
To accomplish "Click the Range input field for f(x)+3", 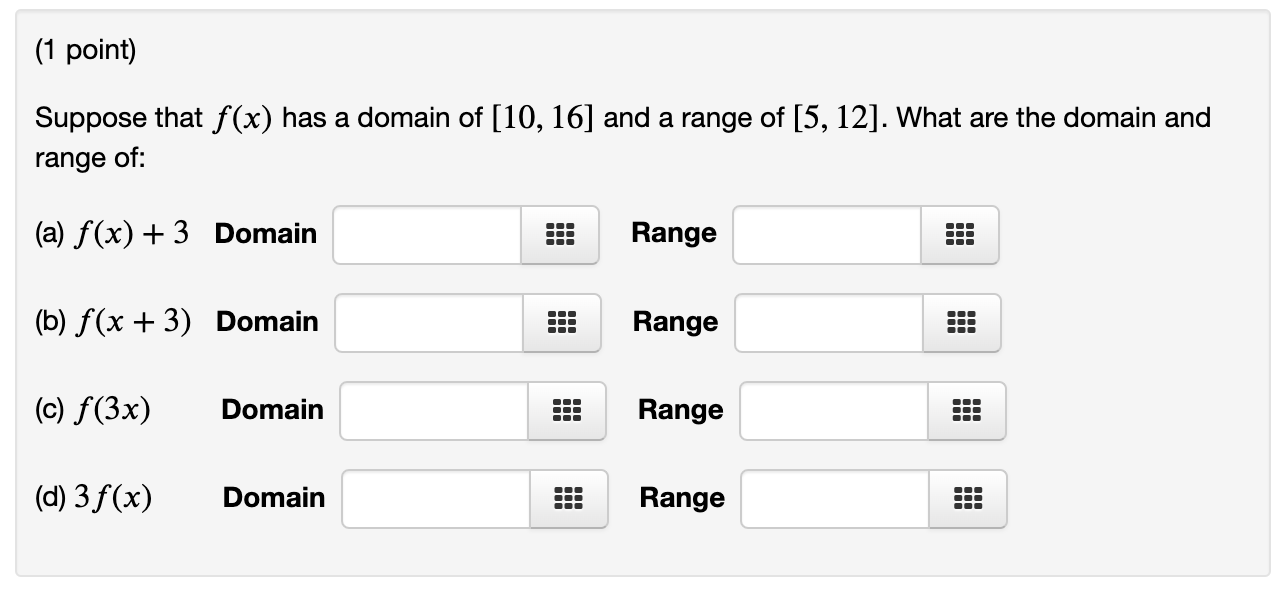I will pos(825,235).
